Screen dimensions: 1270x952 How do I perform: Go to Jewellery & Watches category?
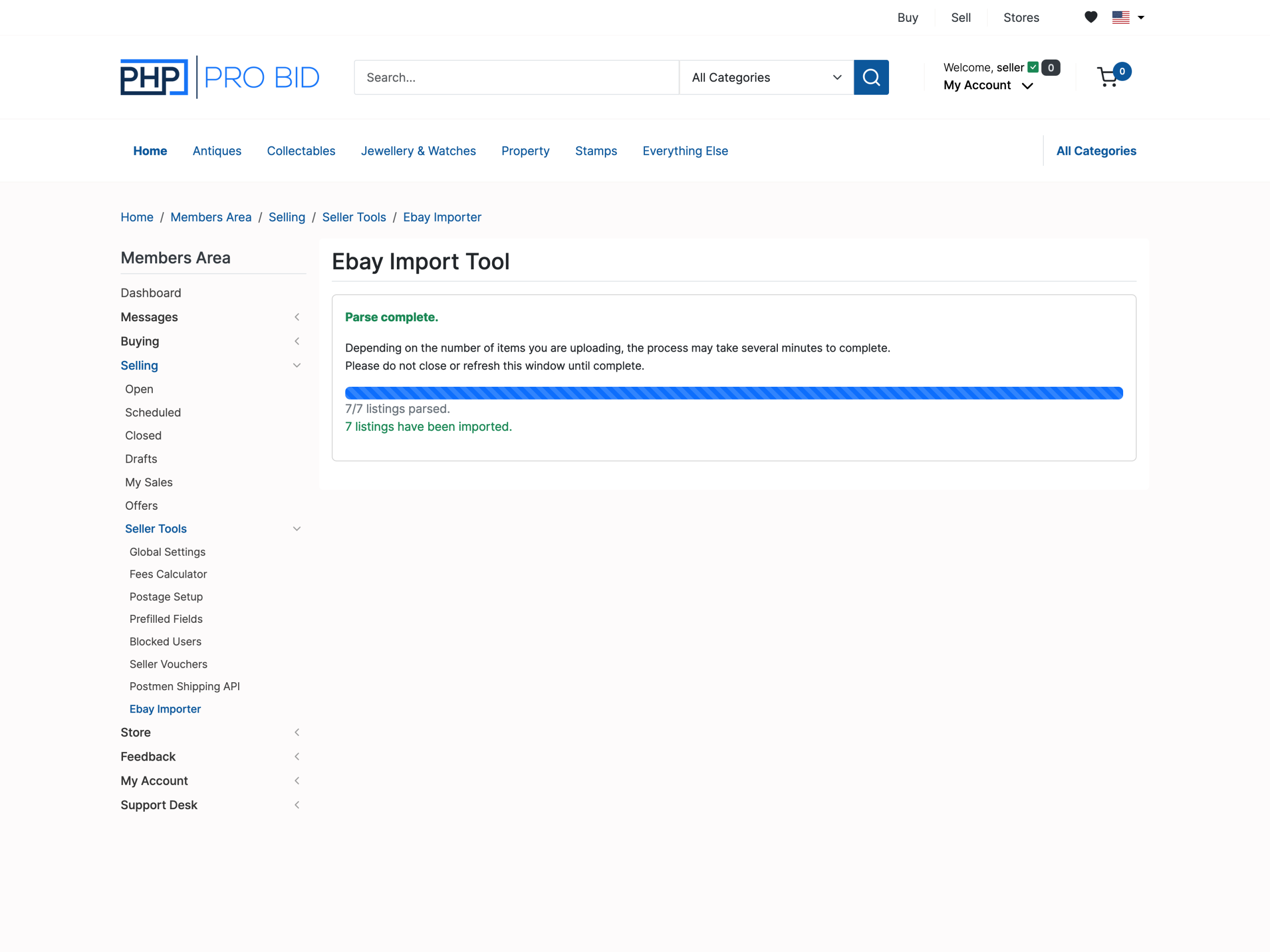(x=418, y=151)
